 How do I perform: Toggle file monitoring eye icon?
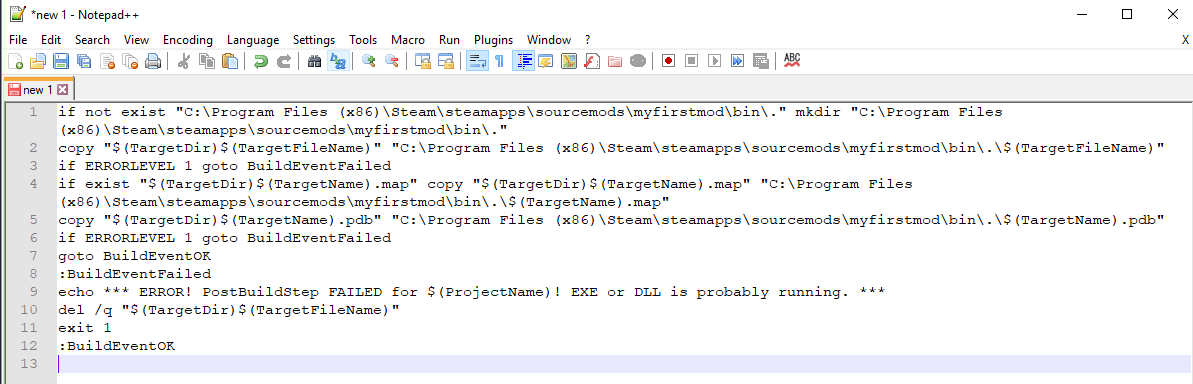click(x=638, y=62)
